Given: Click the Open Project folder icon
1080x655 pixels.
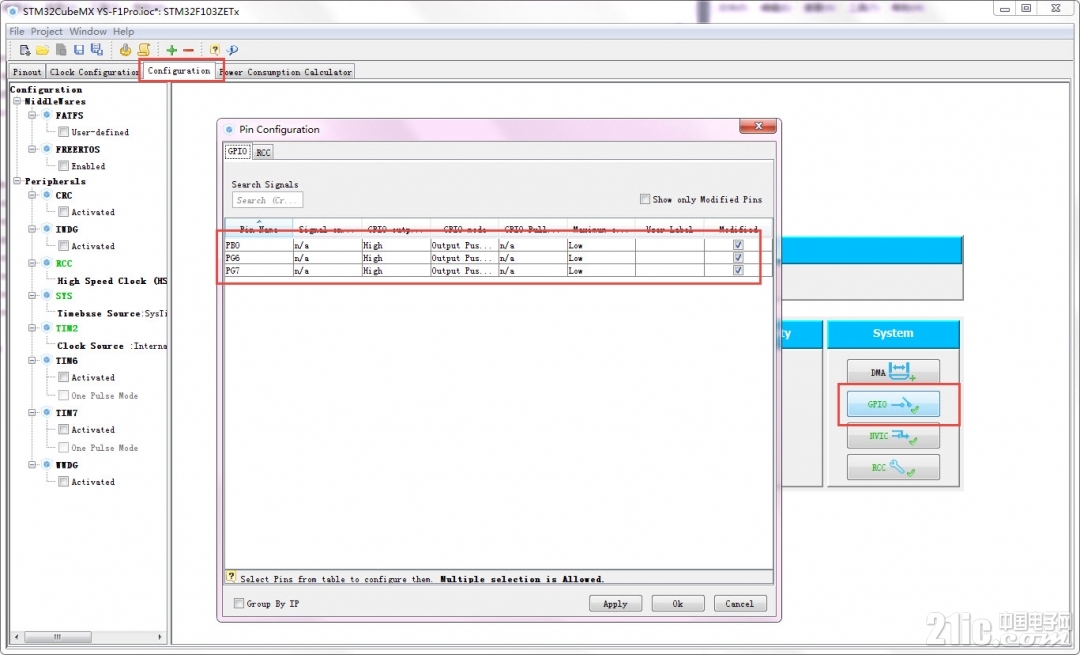Looking at the screenshot, I should click(43, 50).
